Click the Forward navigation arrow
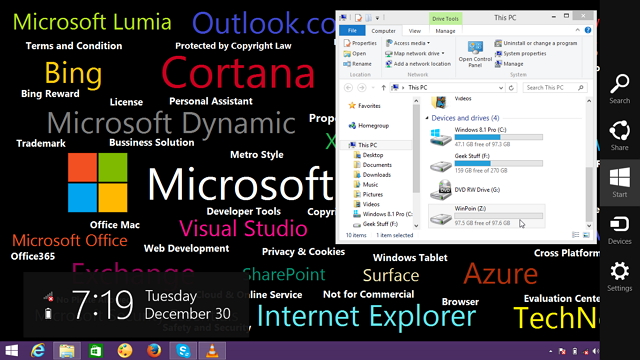 tap(362, 88)
